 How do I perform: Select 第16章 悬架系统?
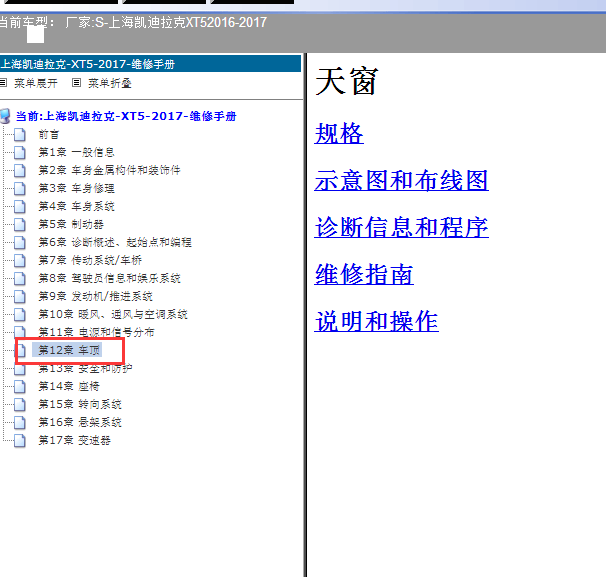[x=80, y=422]
